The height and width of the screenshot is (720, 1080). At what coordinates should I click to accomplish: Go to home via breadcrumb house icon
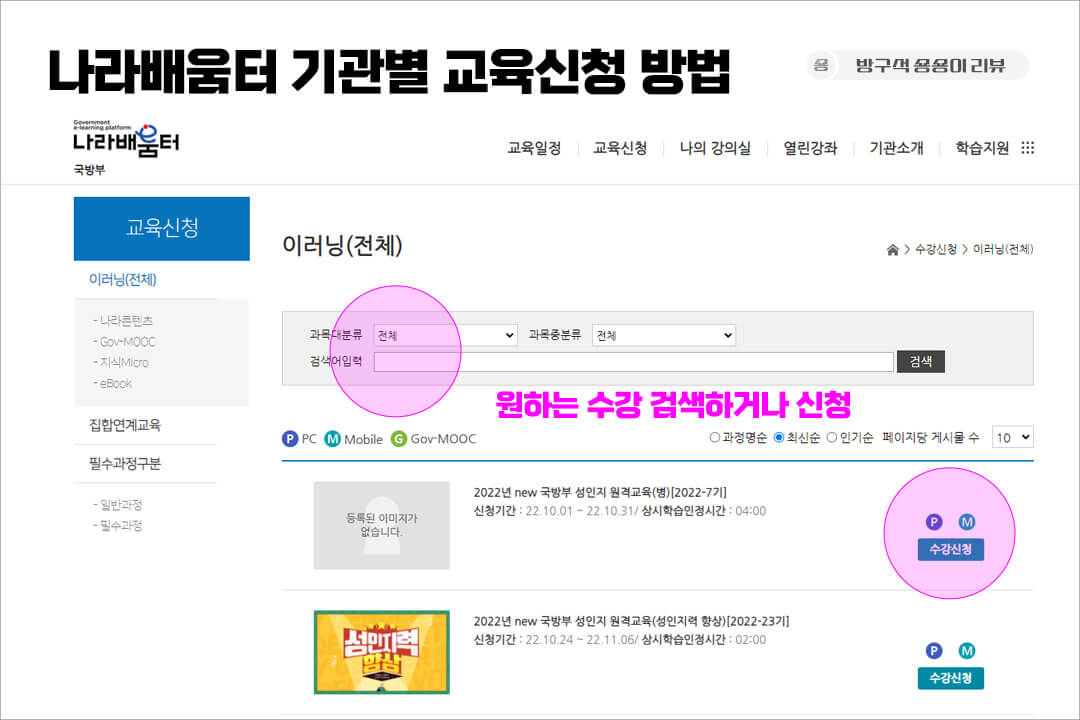coord(892,249)
